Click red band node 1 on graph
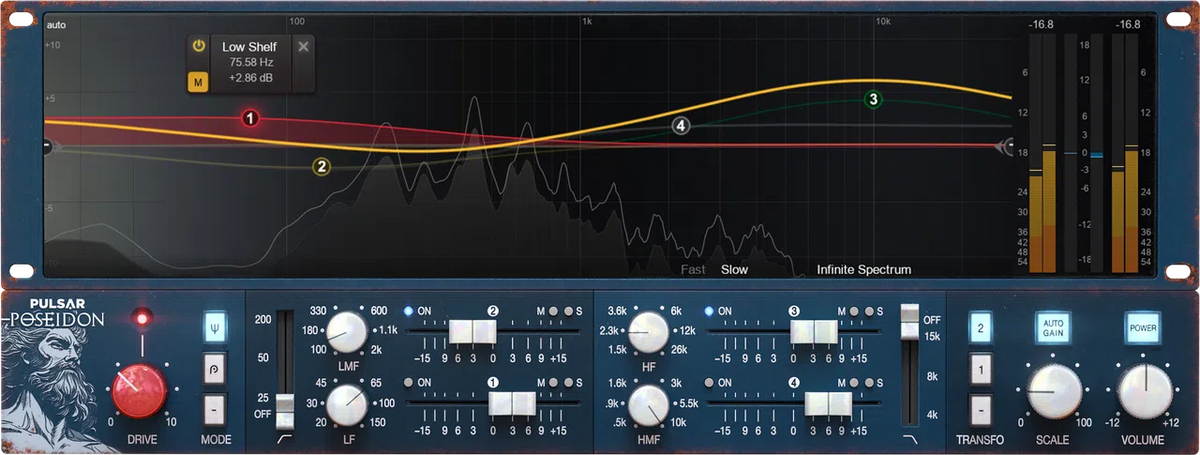 250,119
